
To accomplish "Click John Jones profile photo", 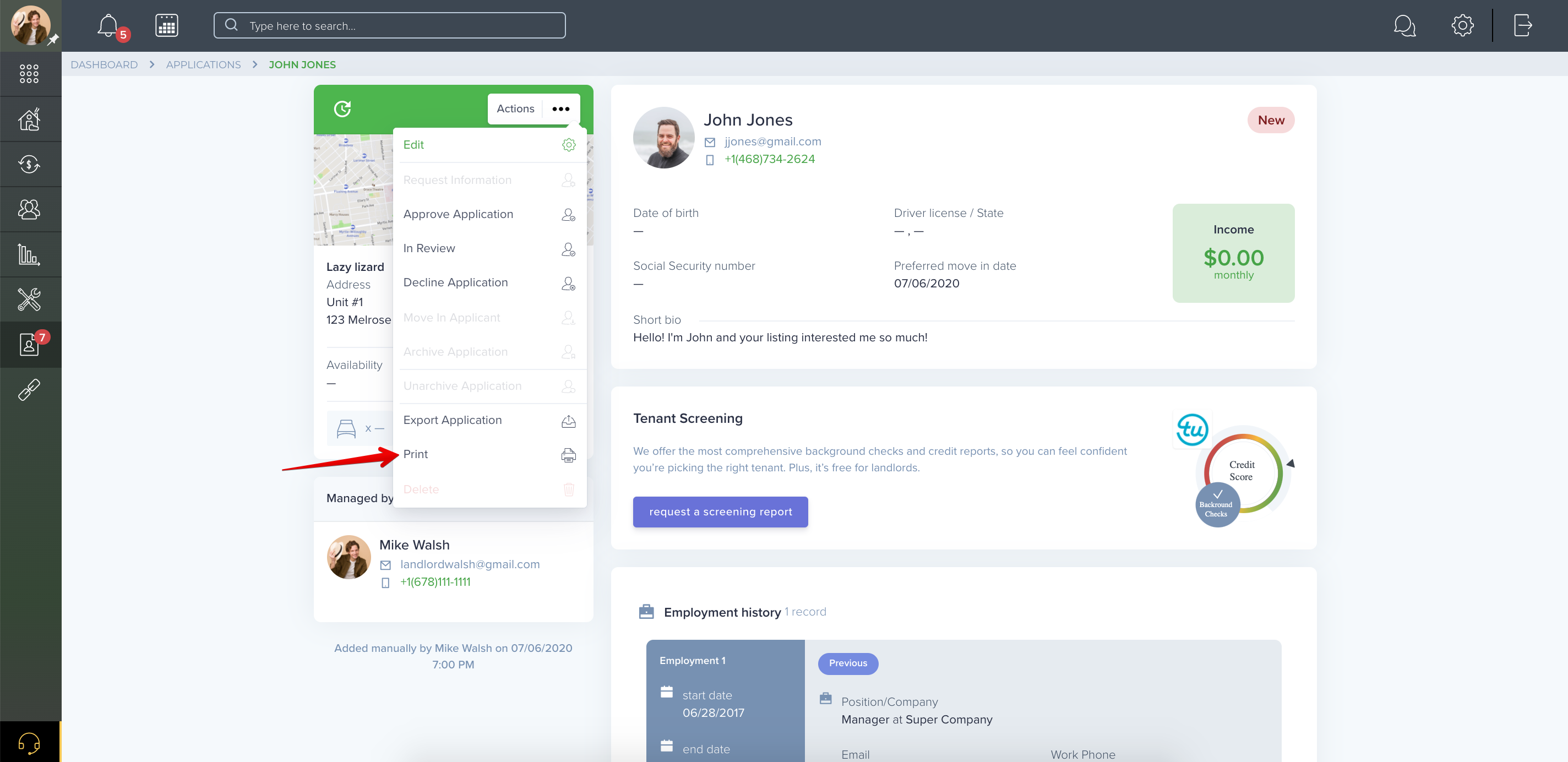I will coord(663,138).
